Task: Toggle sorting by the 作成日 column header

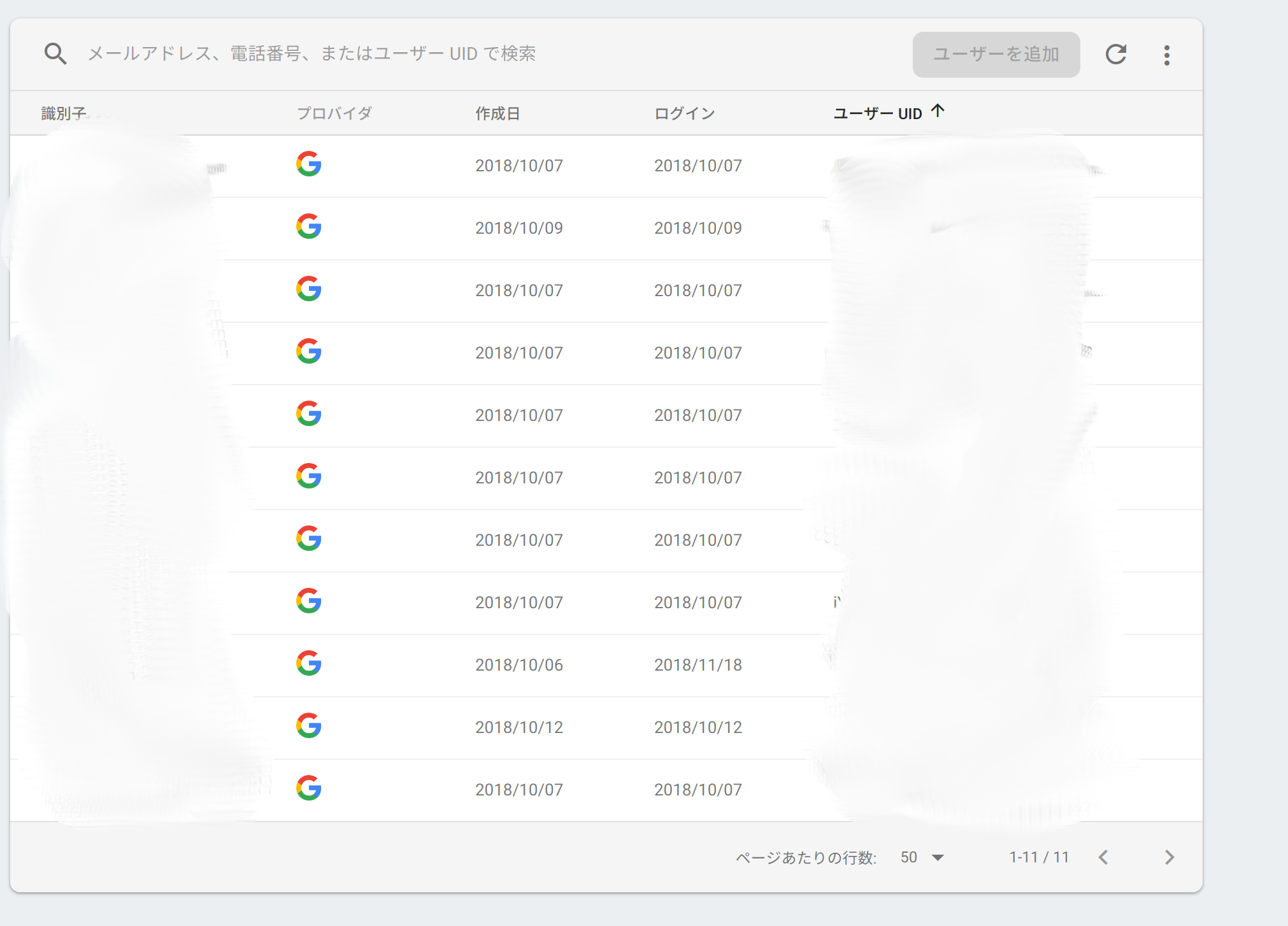Action: [x=497, y=113]
